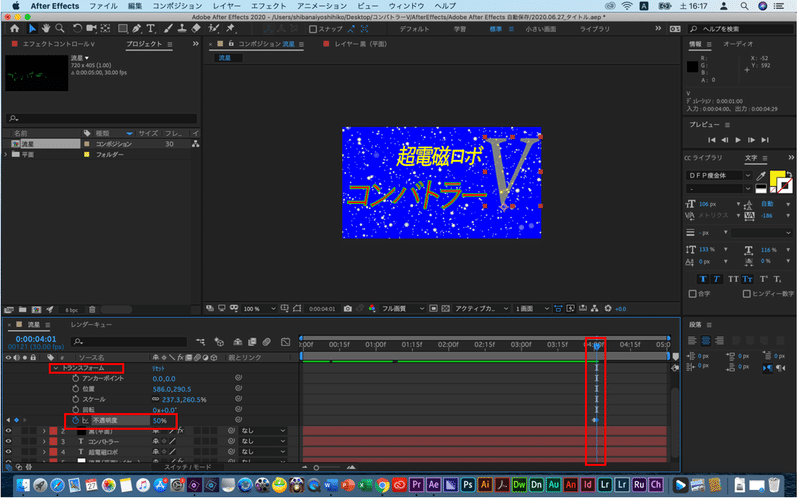Open the アクティブカメラ view dropdown
The width and height of the screenshot is (800, 499).
coord(482,309)
